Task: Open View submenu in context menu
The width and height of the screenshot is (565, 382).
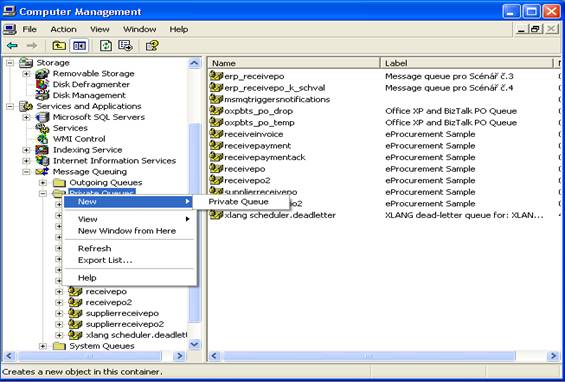Action: pyautogui.click(x=128, y=219)
